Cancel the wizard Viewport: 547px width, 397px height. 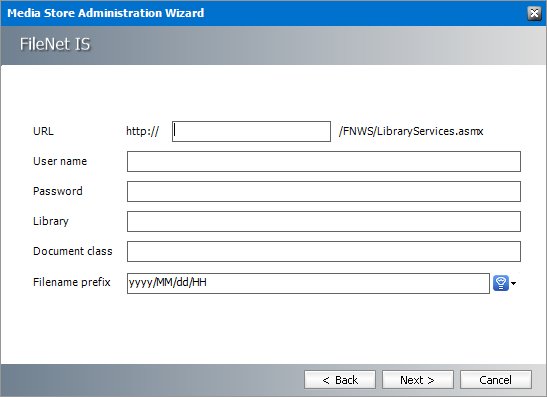[x=496, y=380]
